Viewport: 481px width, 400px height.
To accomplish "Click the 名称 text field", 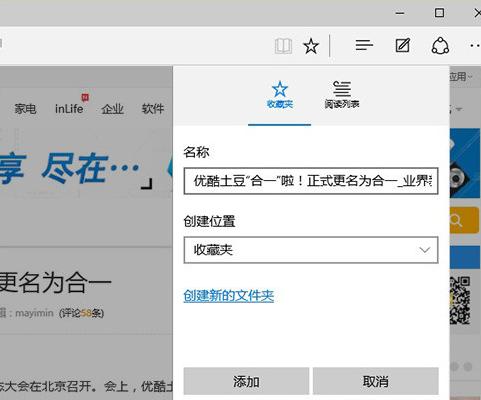I will (311, 181).
